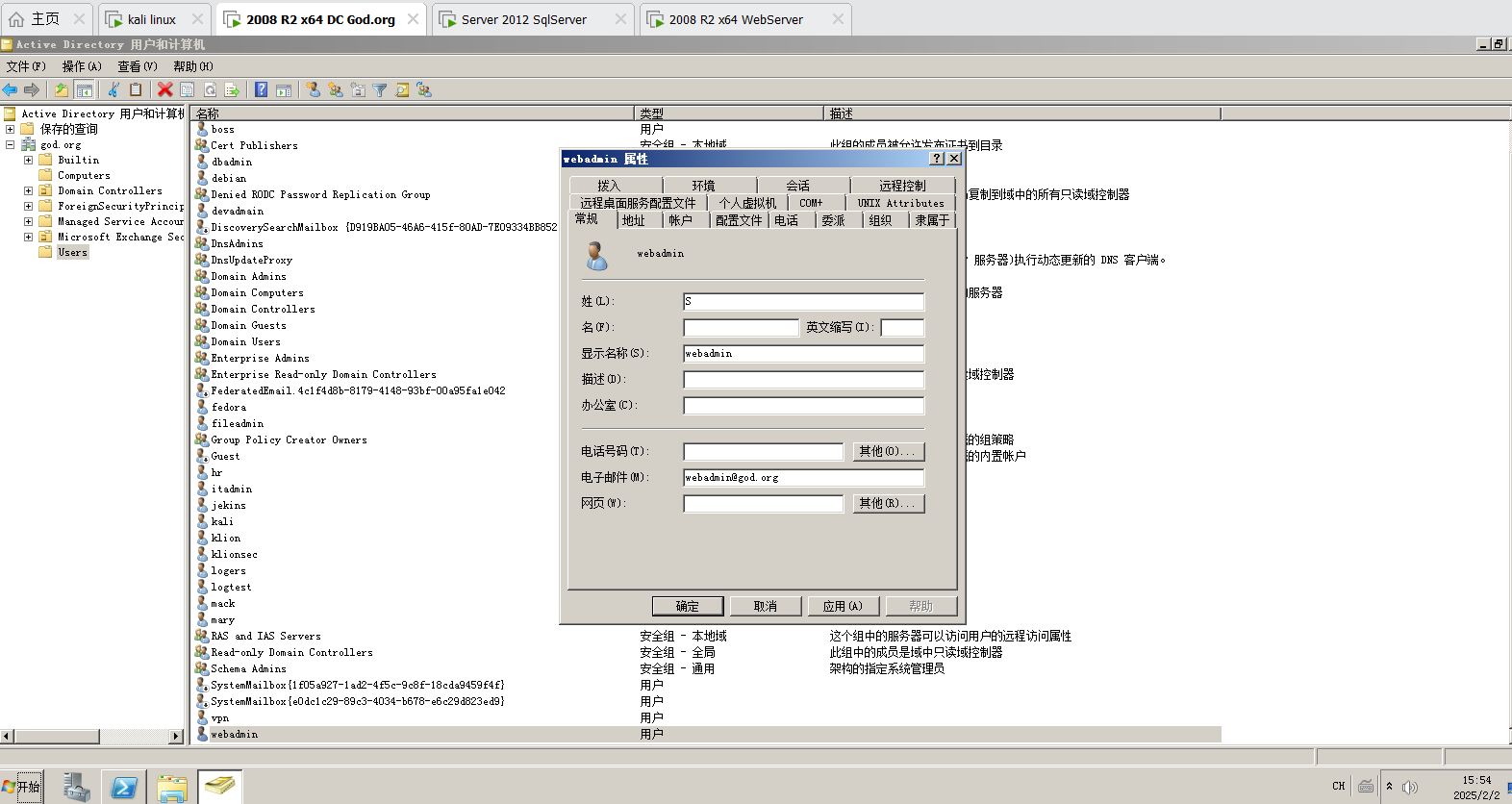This screenshot has height=804, width=1512.
Task: Create a new organizational unit icon
Action: 358,89
